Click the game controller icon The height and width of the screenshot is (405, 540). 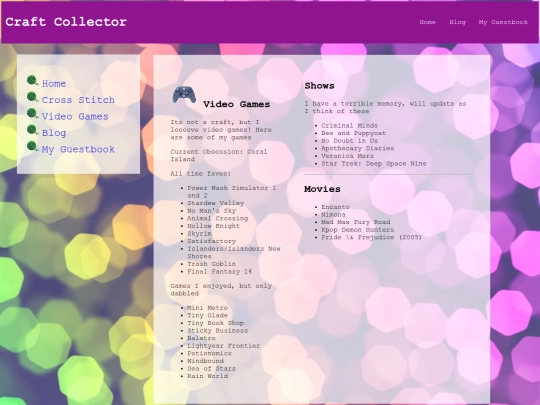pyautogui.click(x=184, y=94)
